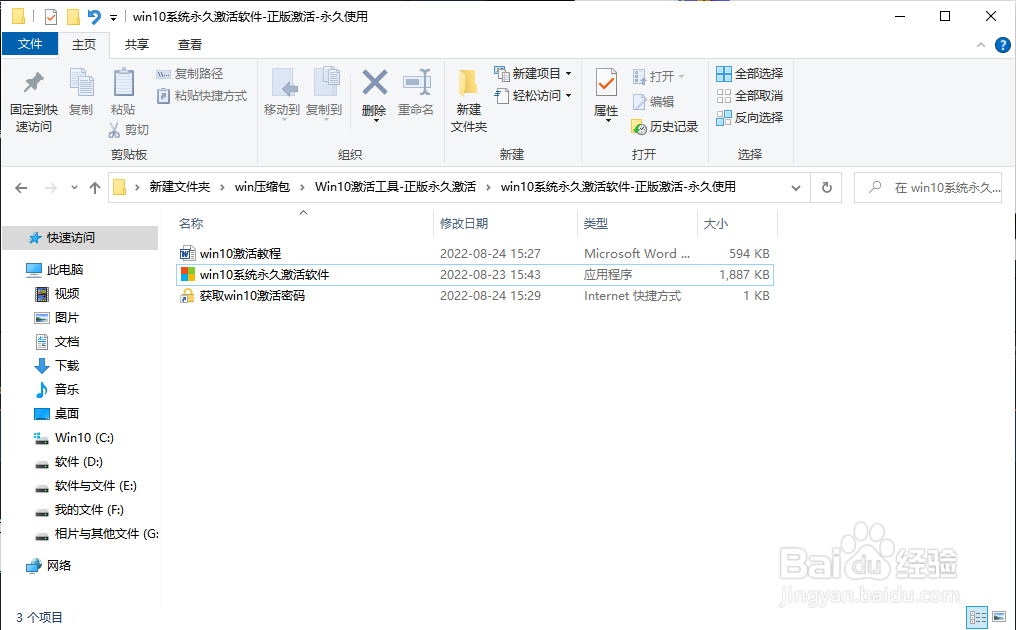
Task: Click Select all (全部选择)
Action: [x=750, y=74]
